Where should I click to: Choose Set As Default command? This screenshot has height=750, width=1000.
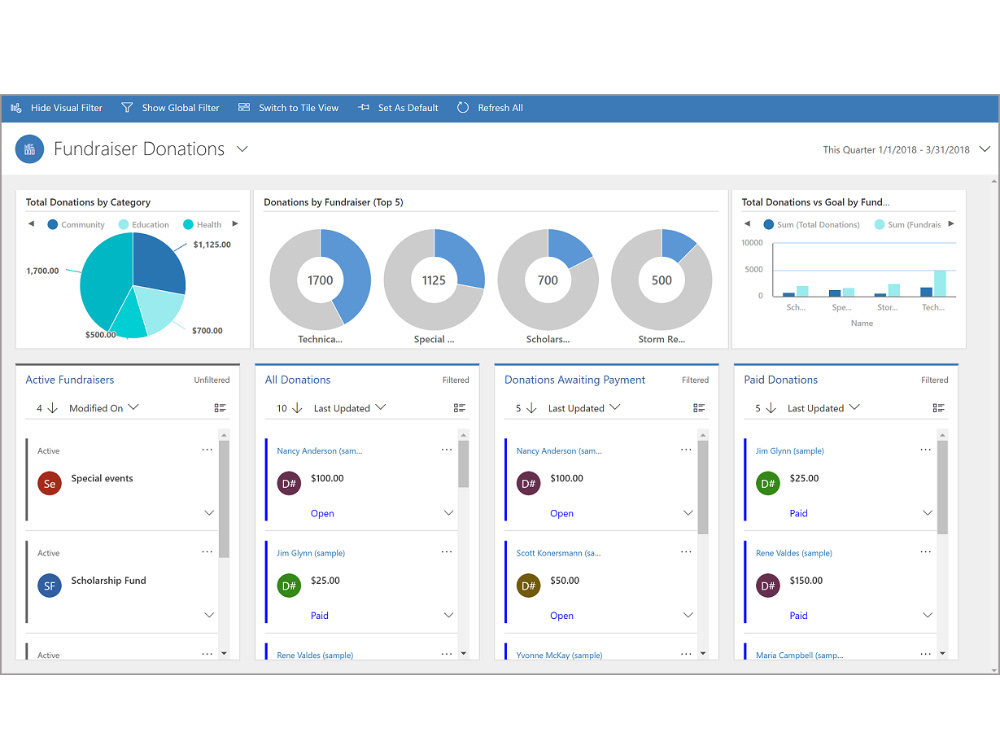[398, 108]
